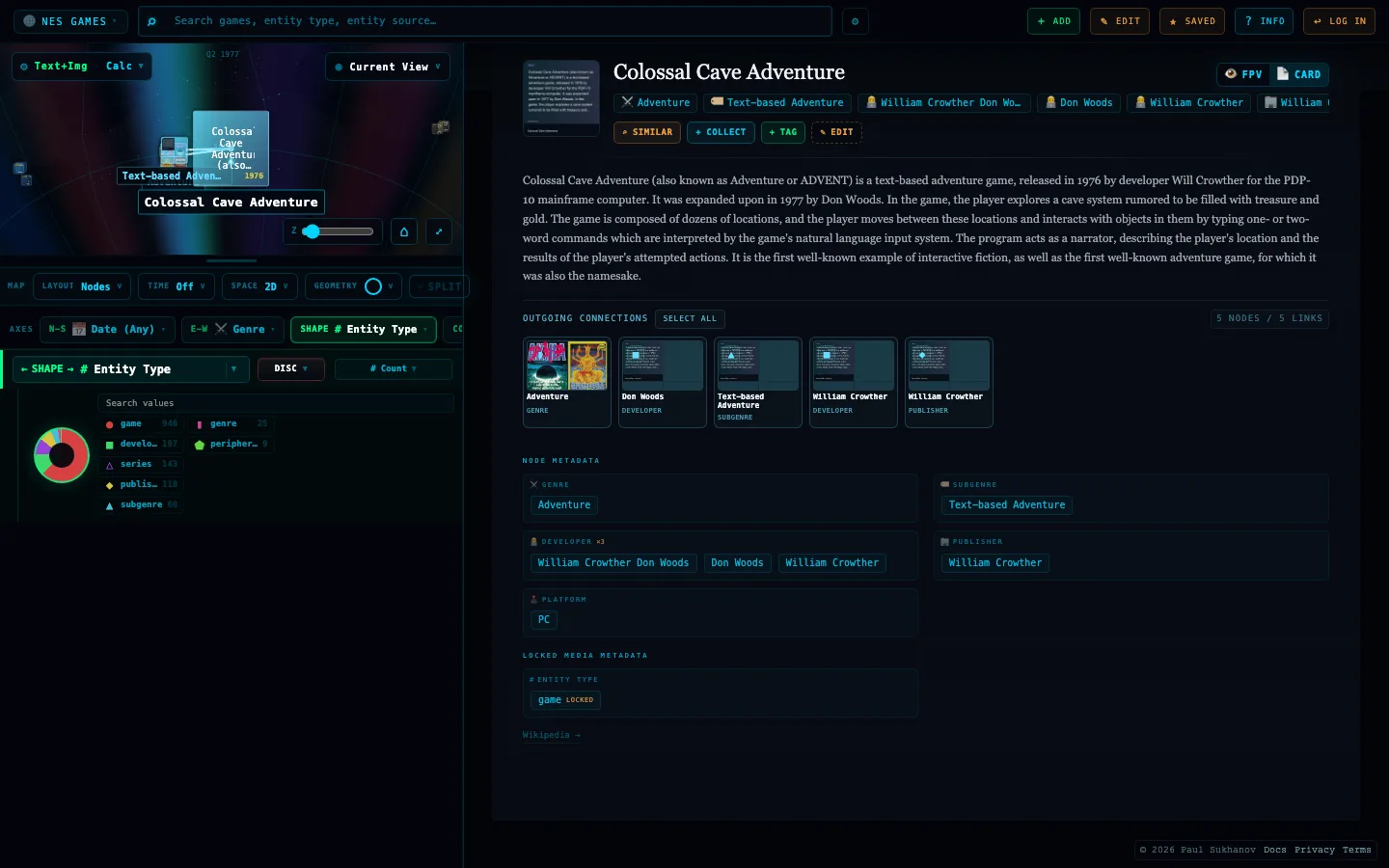Select the E-W Genre axis tab
Screen dimensions: 1389x868
point(233,330)
